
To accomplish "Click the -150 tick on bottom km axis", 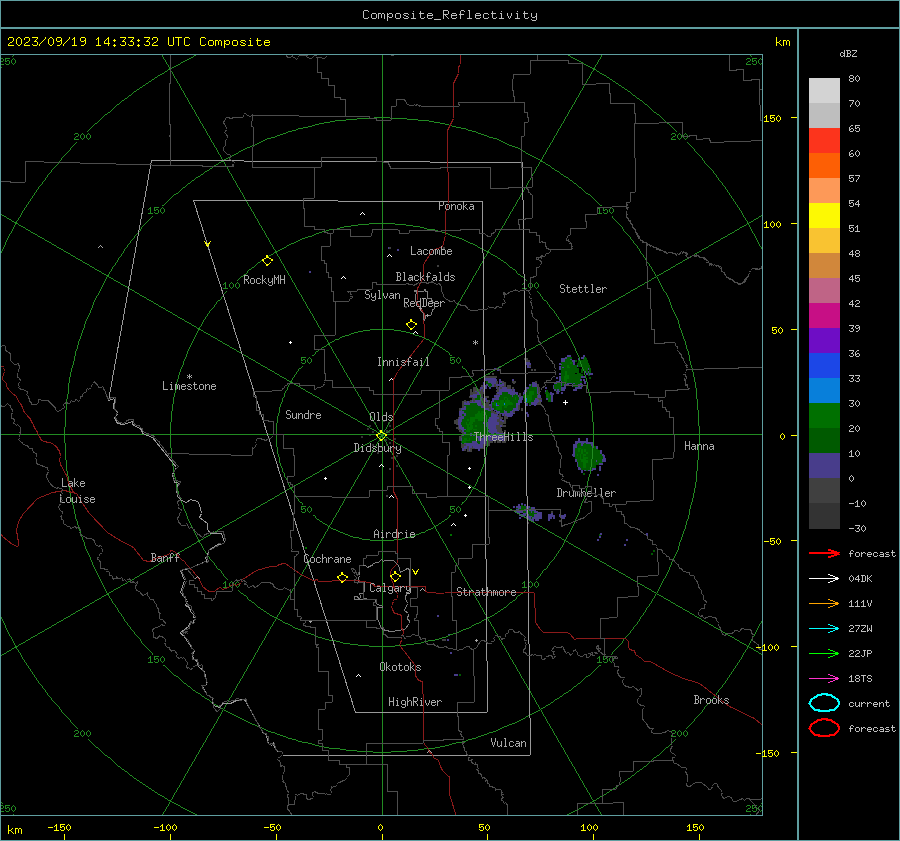I will (59, 827).
